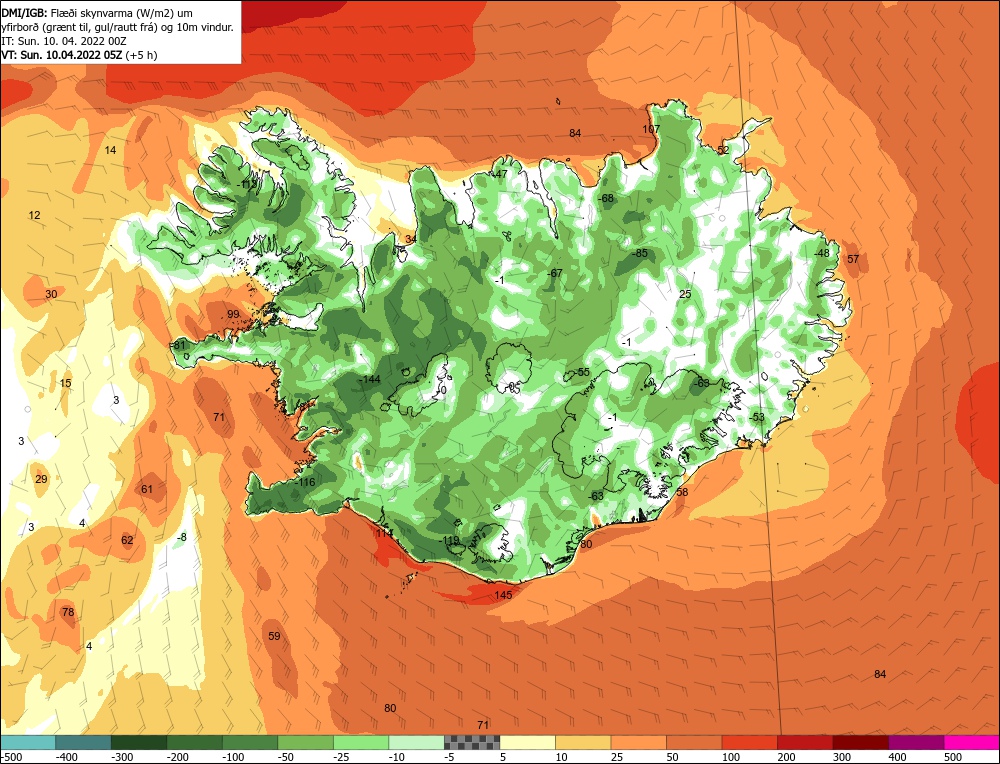Click the legend label '500'
Image resolution: width=1000 pixels, height=764 pixels.
(x=953, y=757)
